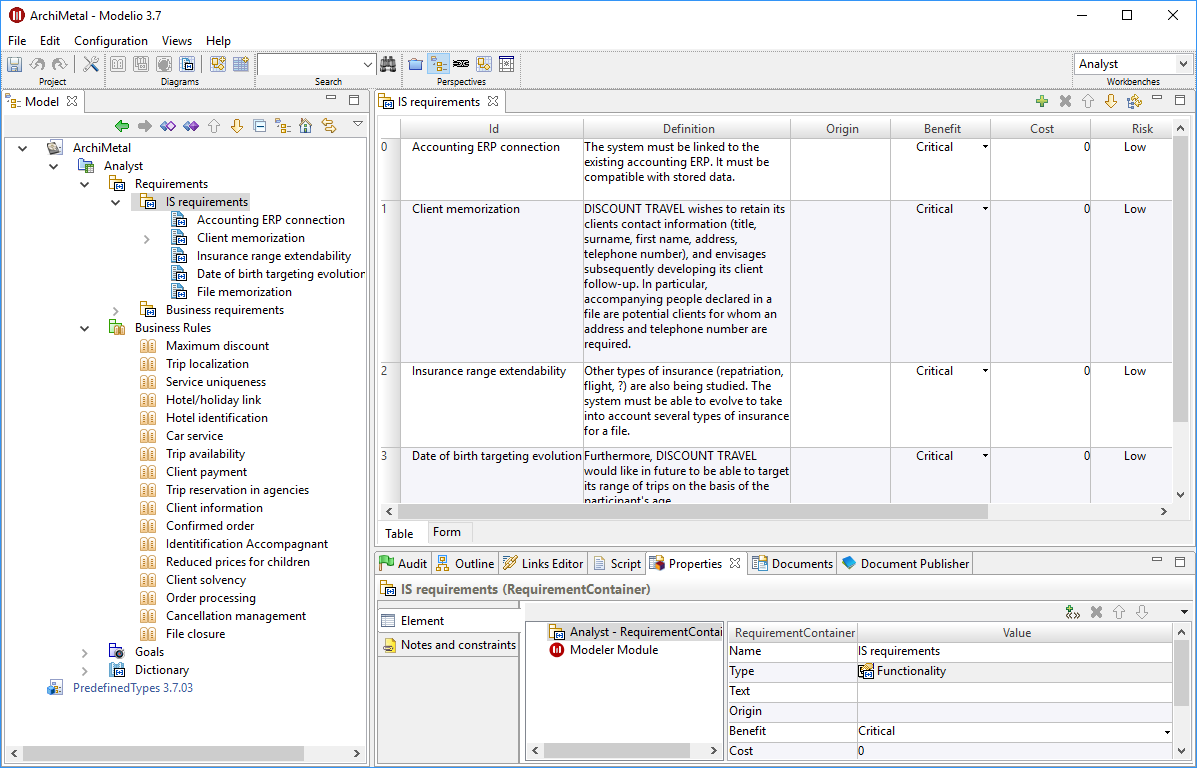Open the Links Editor tab
This screenshot has width=1197, height=768.
[x=543, y=563]
